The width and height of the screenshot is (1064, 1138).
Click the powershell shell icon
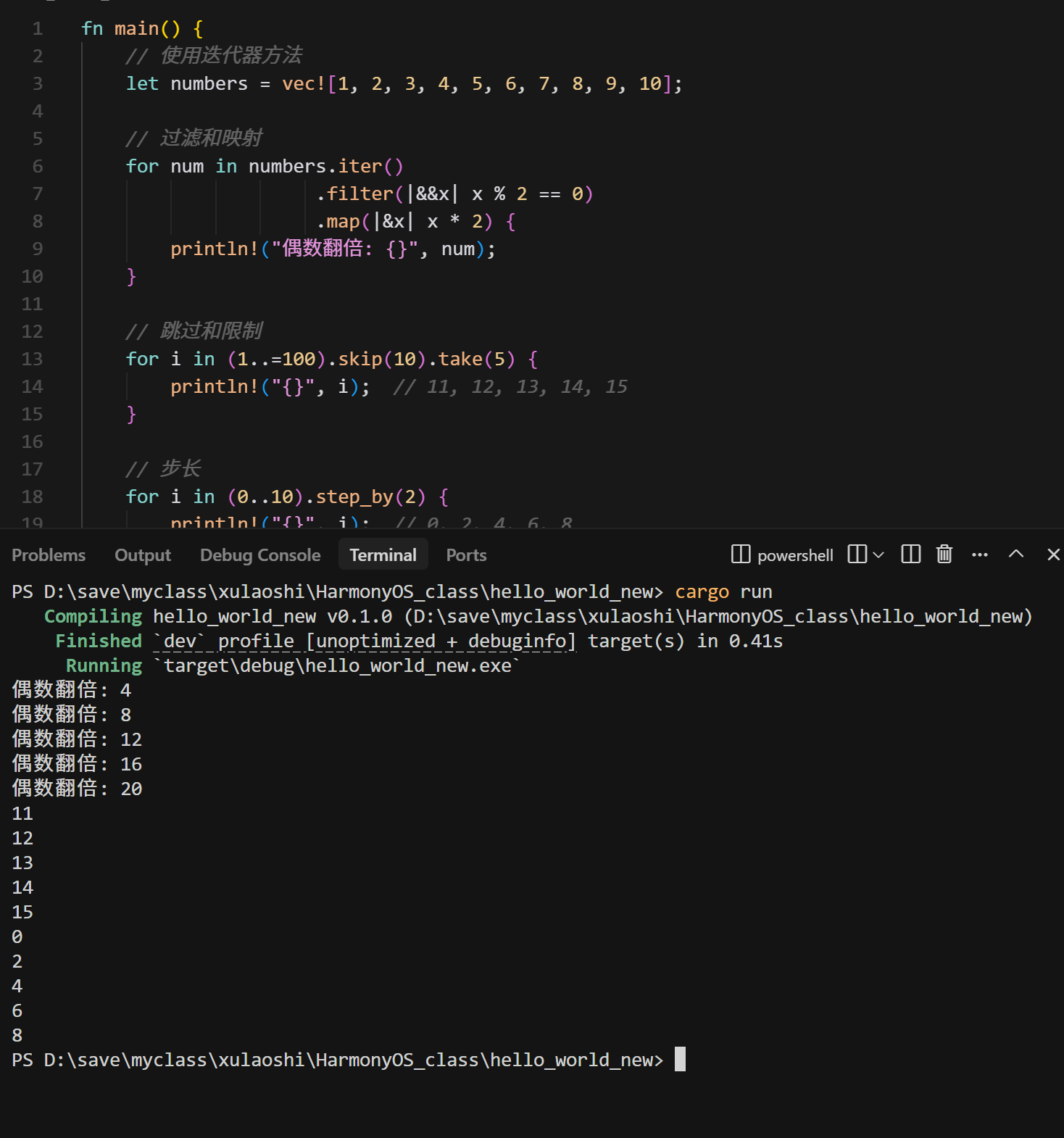point(741,555)
